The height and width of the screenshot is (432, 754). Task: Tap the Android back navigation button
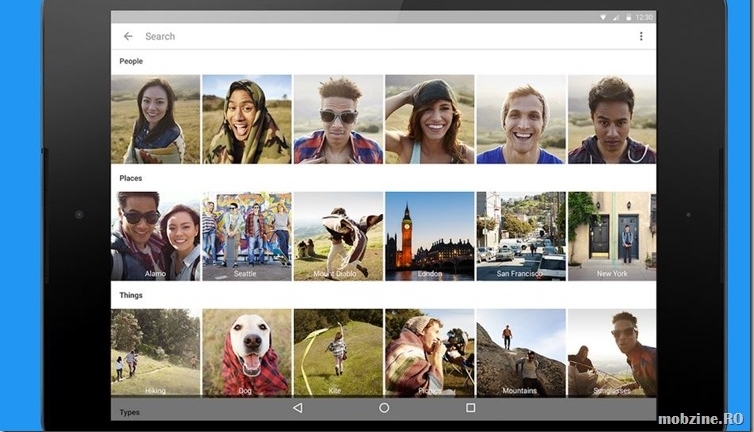coord(298,408)
